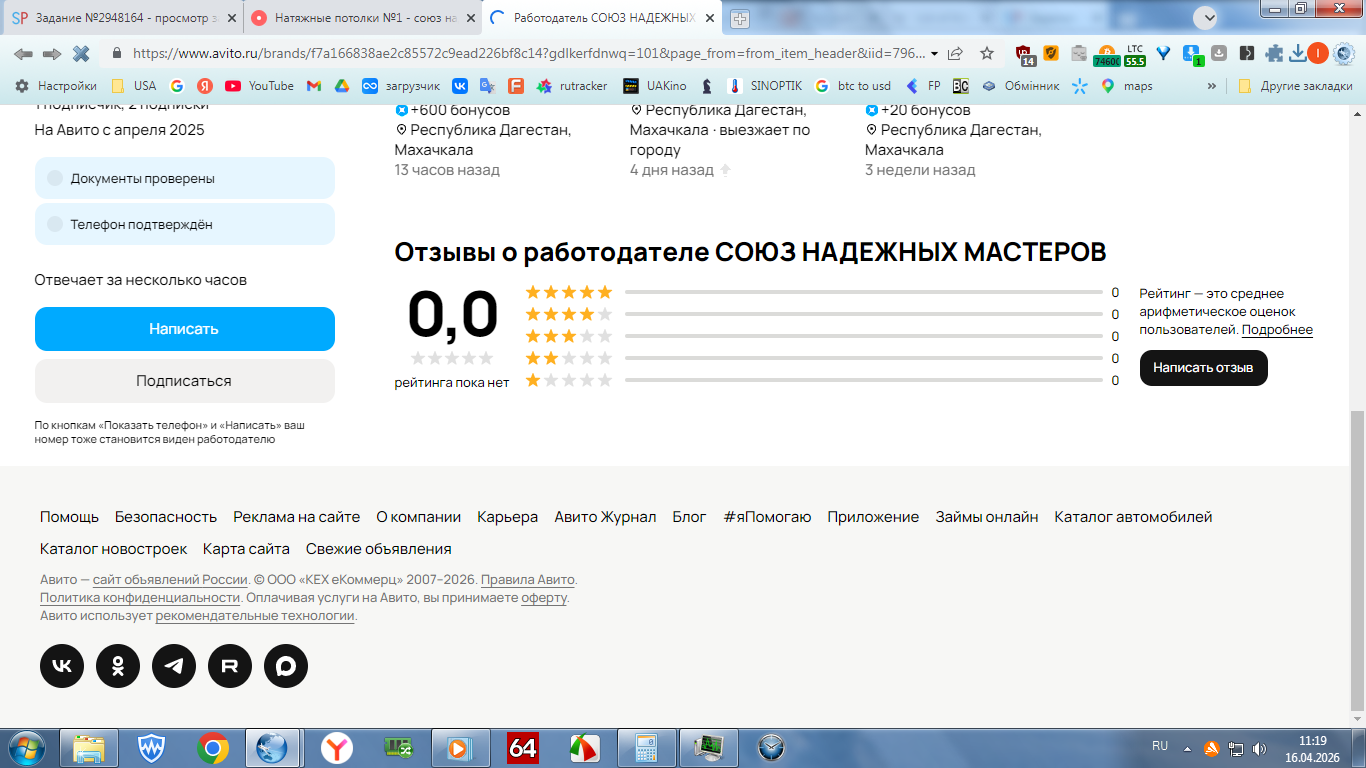The height and width of the screenshot is (768, 1366).
Task: Click the blue 'Написать' button
Action: (185, 329)
